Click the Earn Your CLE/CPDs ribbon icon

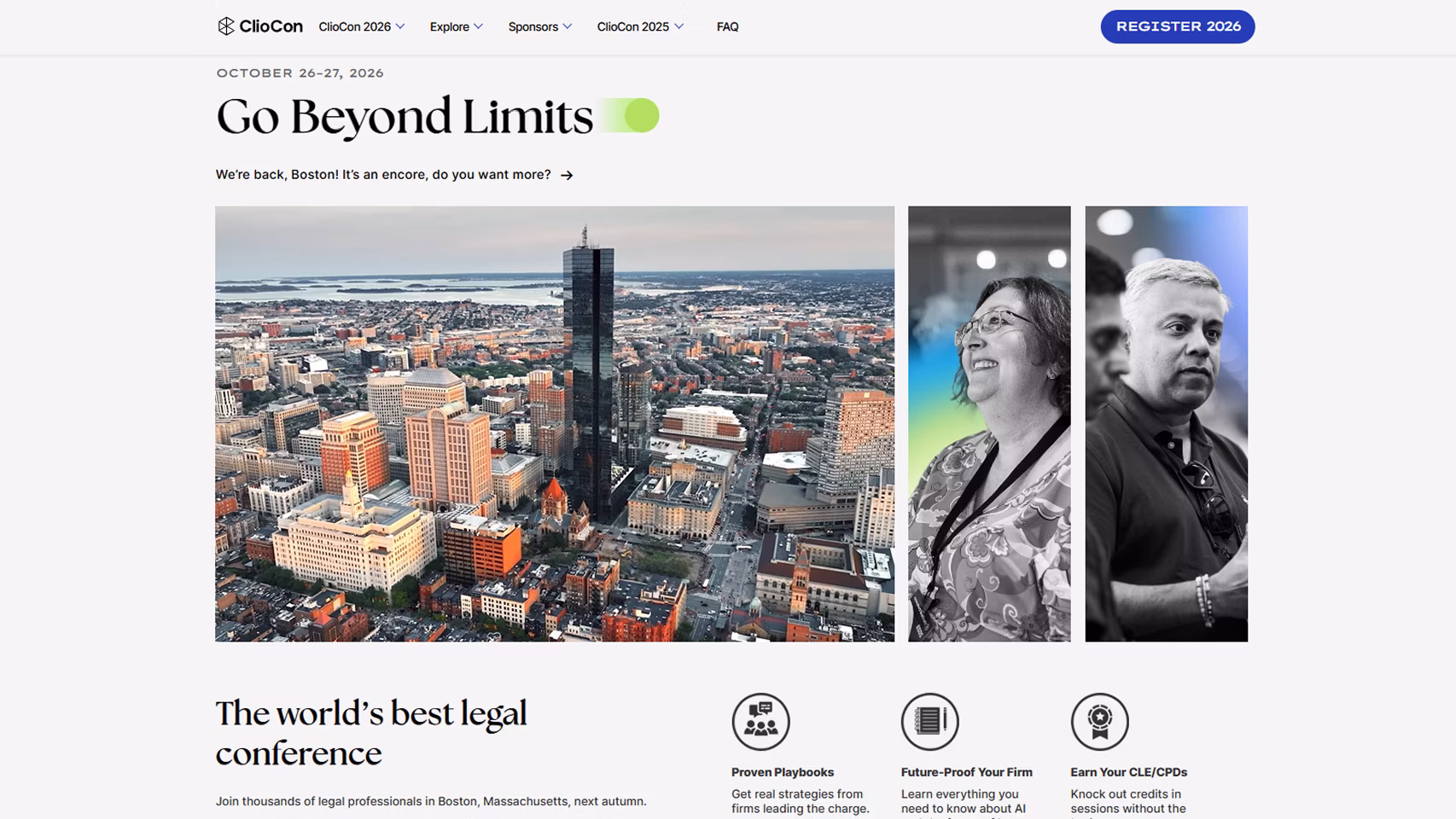tap(1100, 722)
